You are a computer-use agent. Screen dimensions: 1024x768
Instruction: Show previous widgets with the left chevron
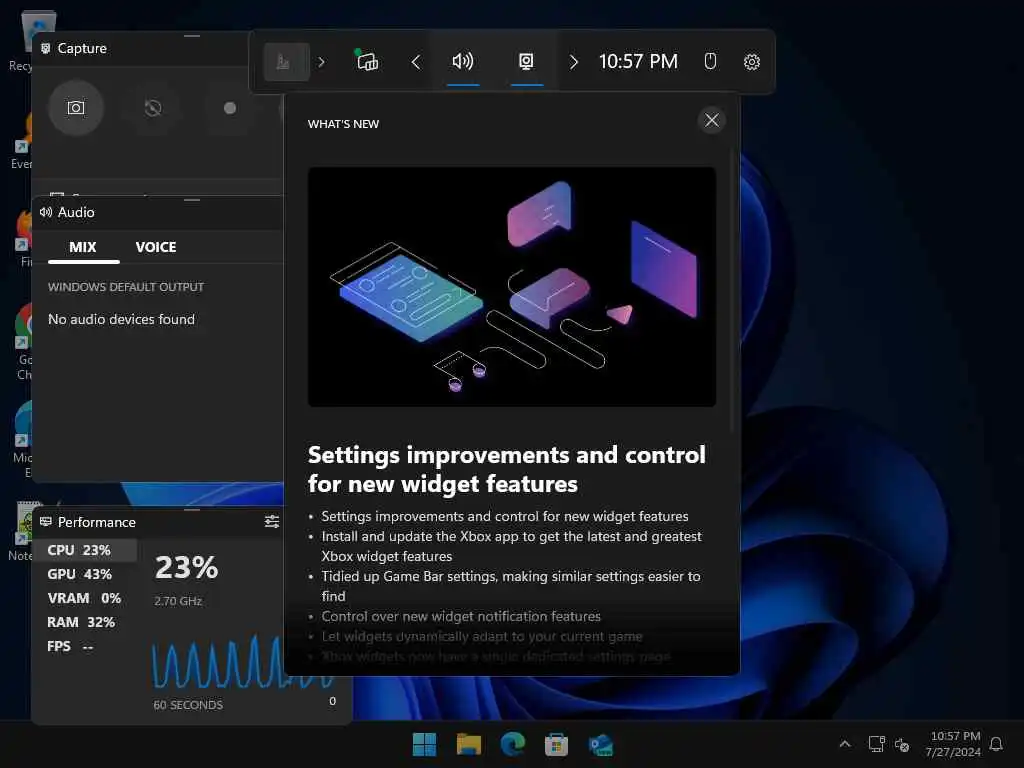click(416, 61)
